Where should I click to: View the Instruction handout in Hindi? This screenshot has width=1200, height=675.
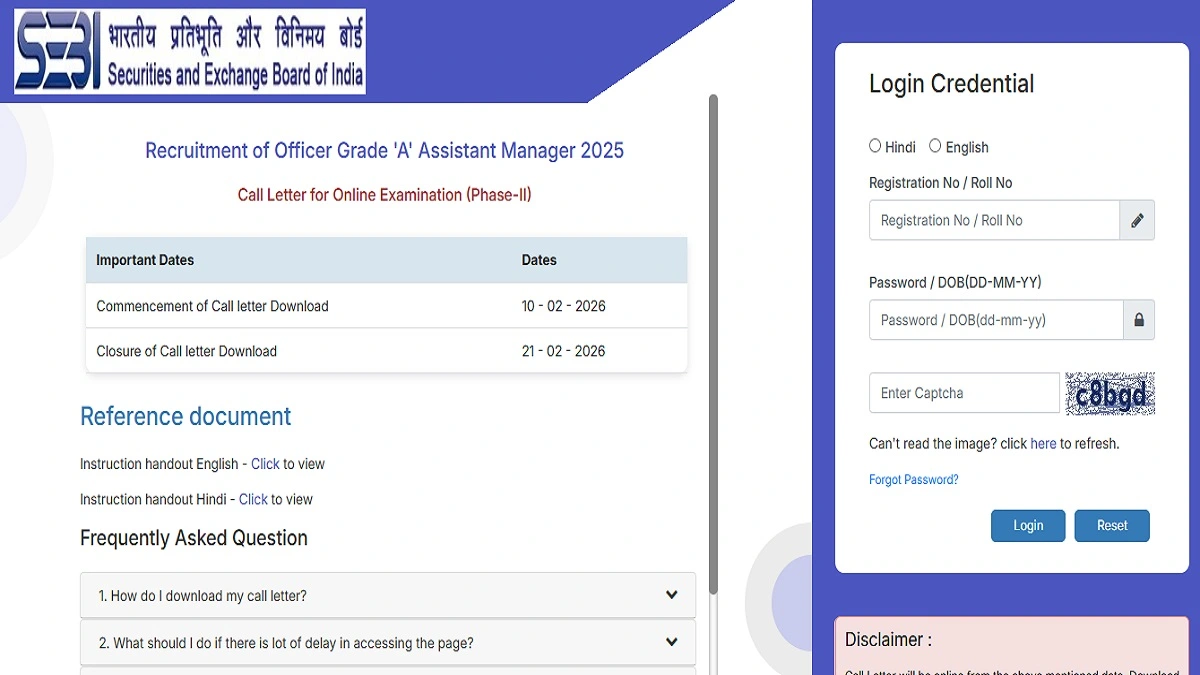(x=253, y=499)
